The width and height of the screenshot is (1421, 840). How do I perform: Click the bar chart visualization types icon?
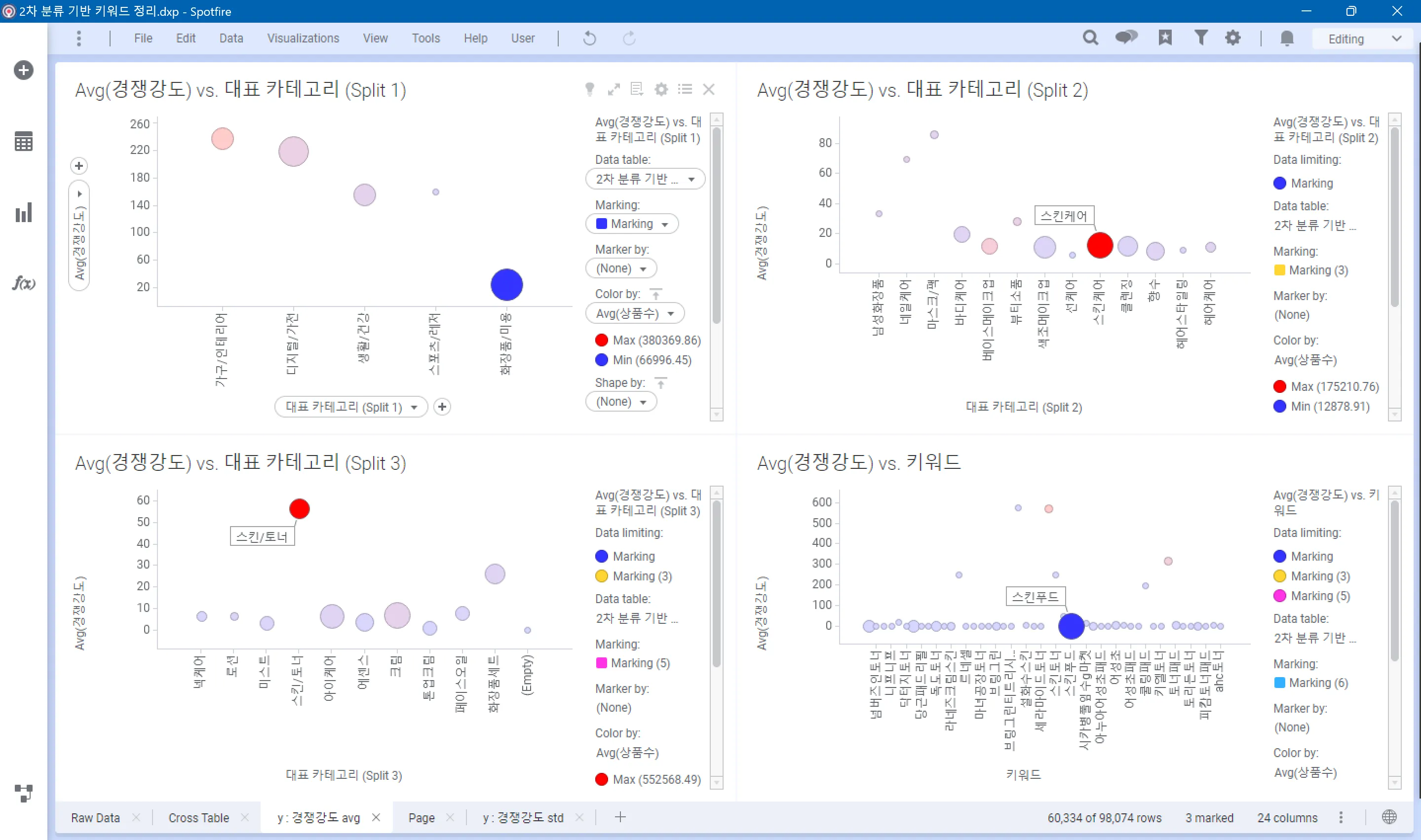pos(23,213)
